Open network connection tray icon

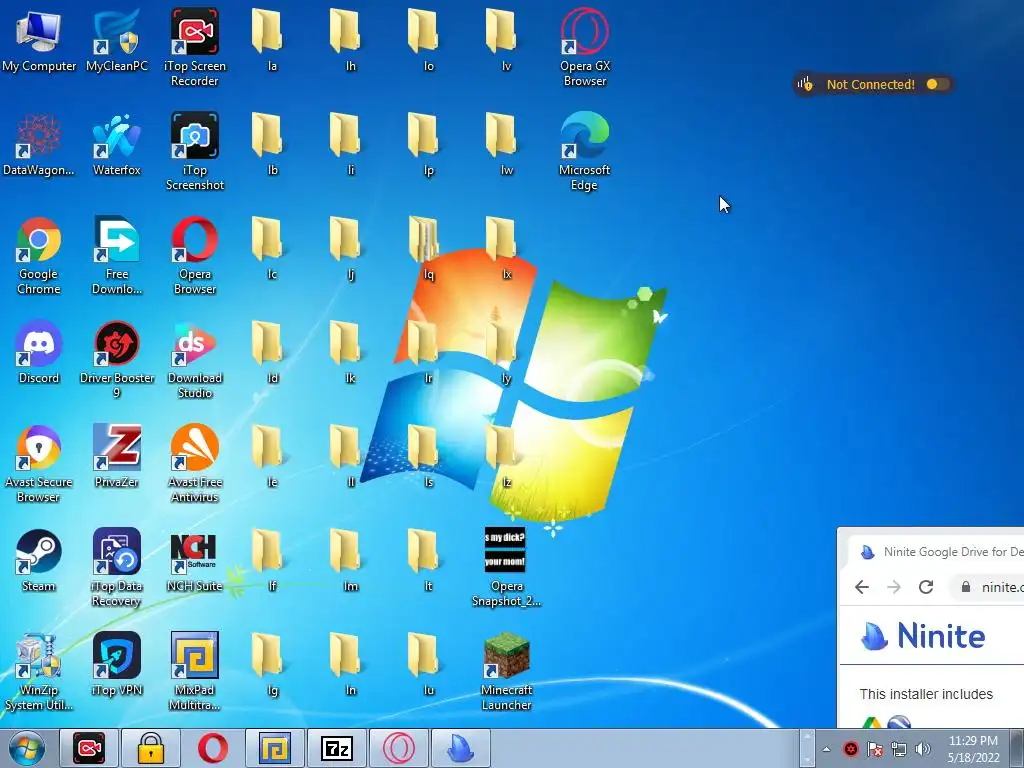click(899, 749)
